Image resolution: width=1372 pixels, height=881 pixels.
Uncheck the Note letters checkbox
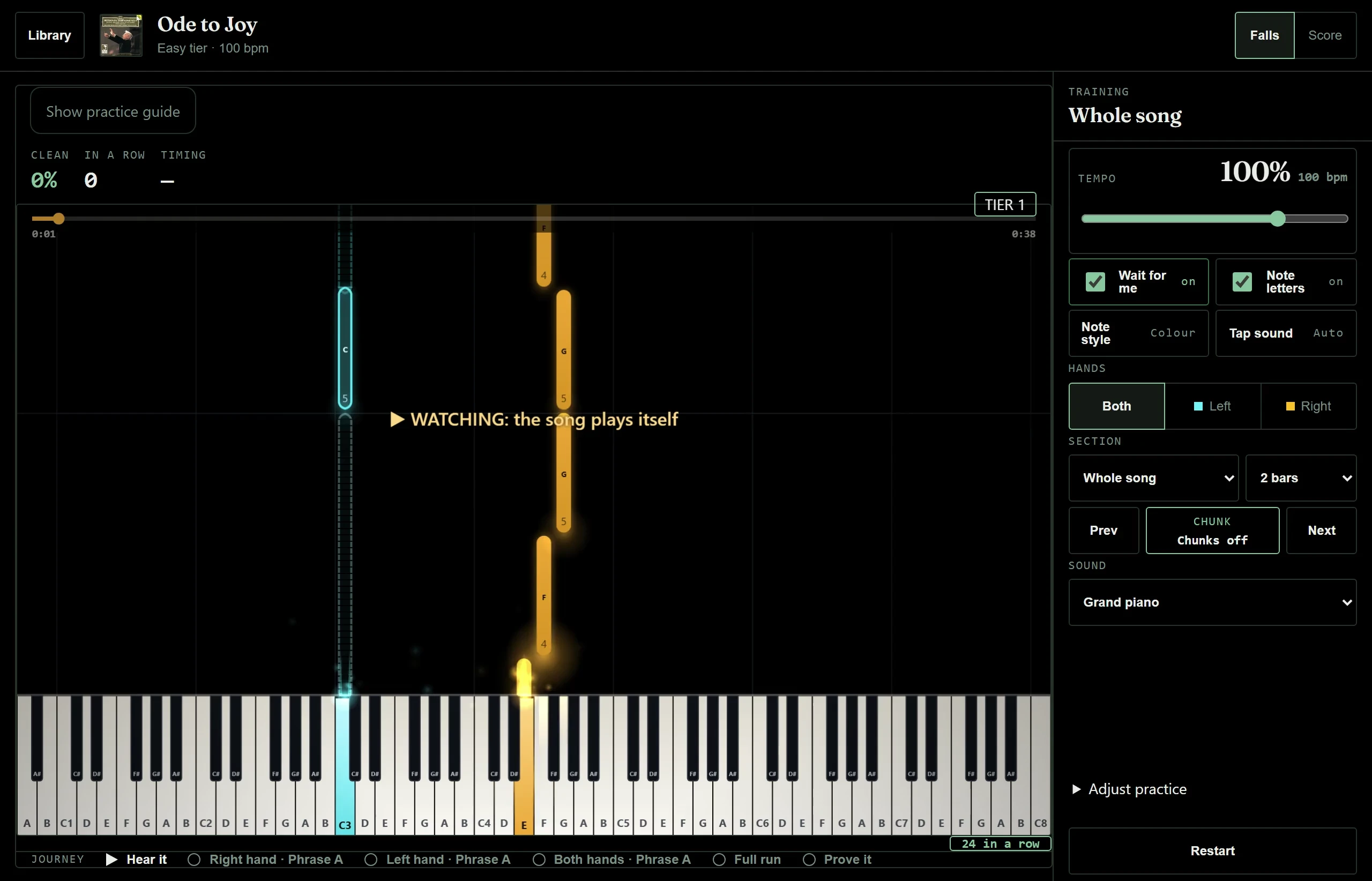[1242, 282]
